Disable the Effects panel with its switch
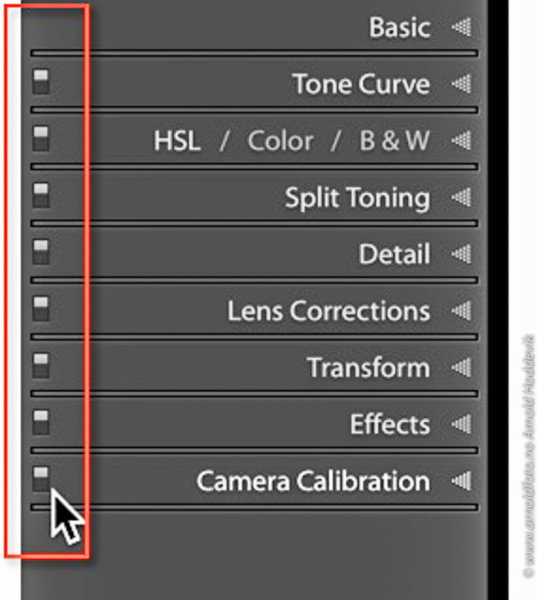 click(41, 422)
